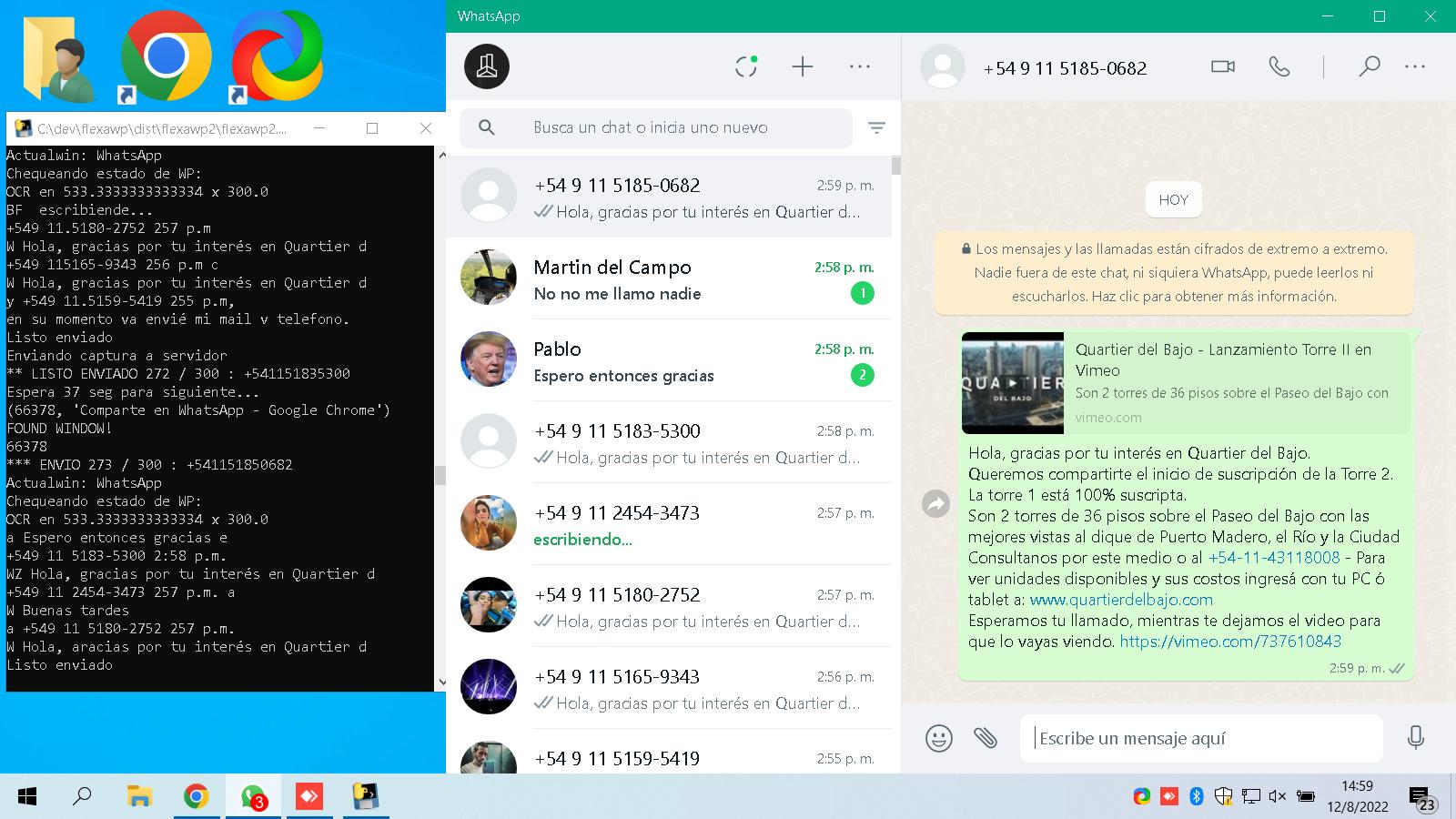Viewport: 1456px width, 819px height.
Task: Click the muted volume tray icon
Action: pos(1278,797)
